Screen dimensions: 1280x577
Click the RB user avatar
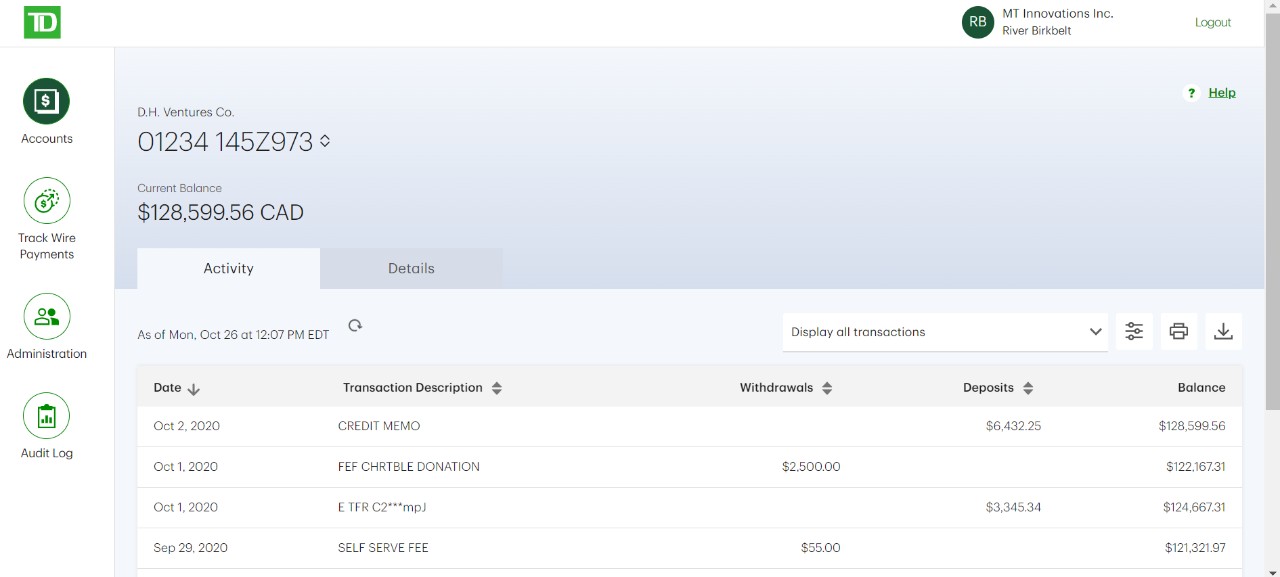(x=977, y=22)
